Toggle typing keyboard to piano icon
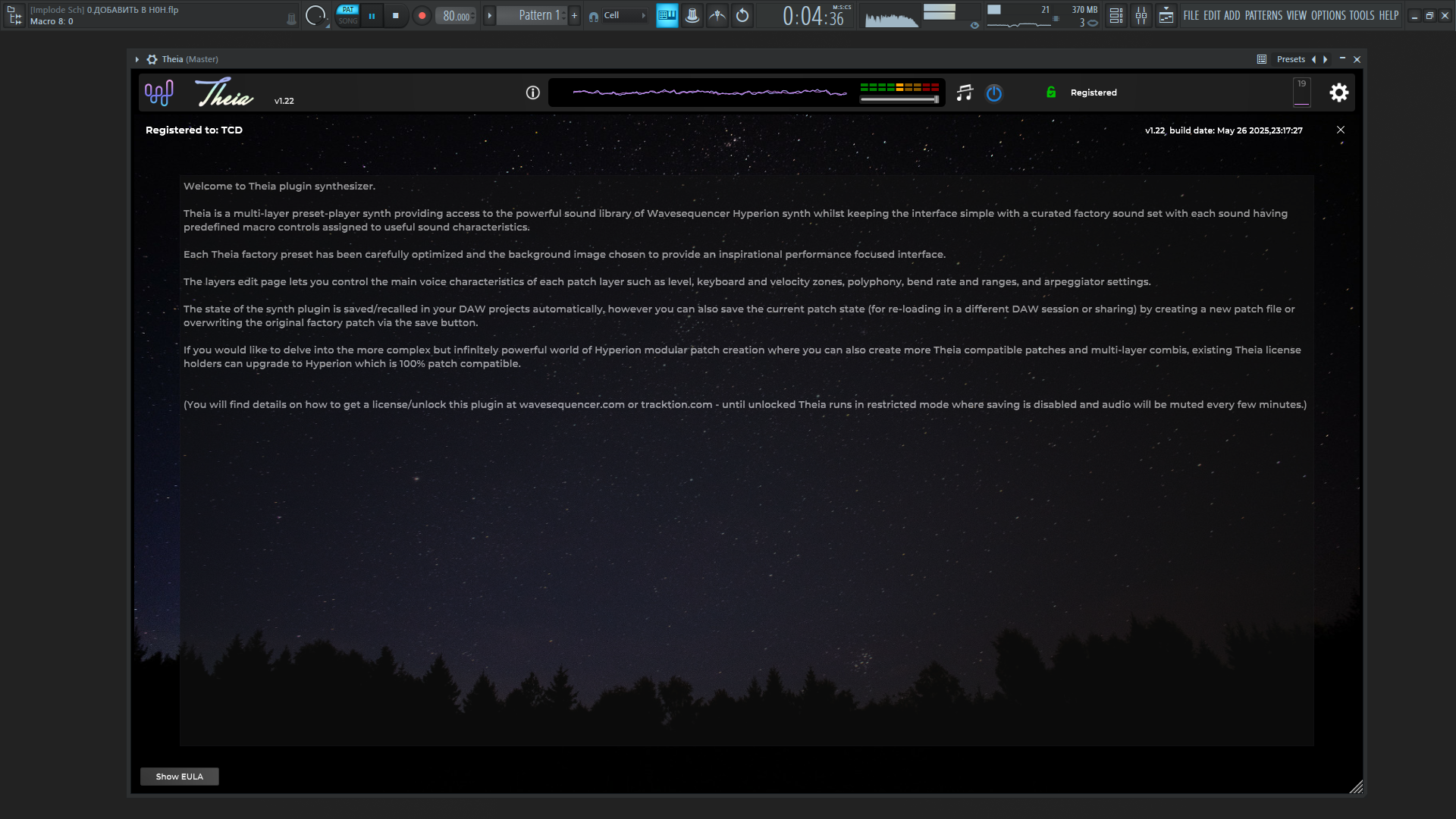The image size is (1456, 819). click(x=667, y=15)
